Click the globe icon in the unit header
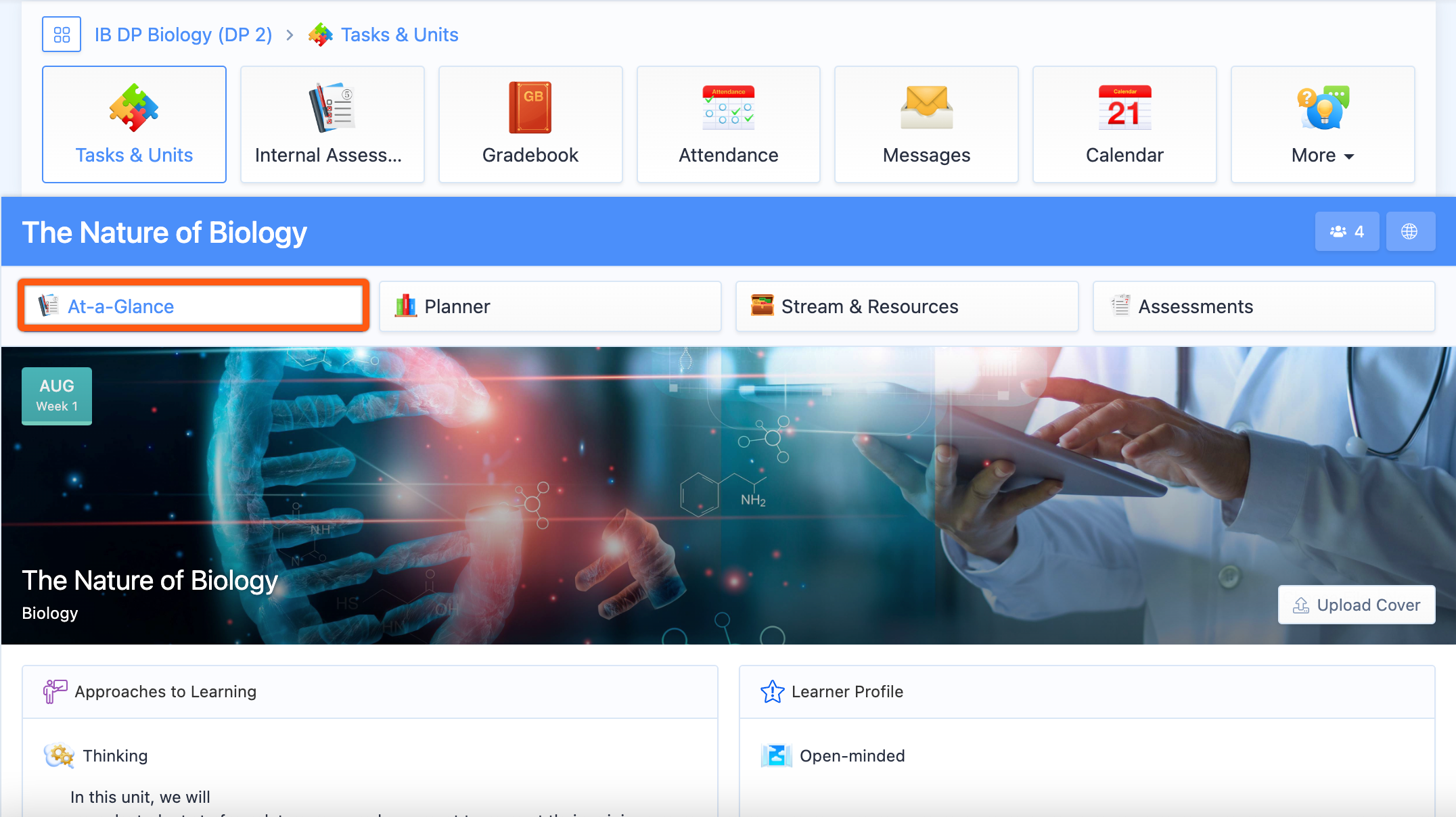 [x=1410, y=231]
